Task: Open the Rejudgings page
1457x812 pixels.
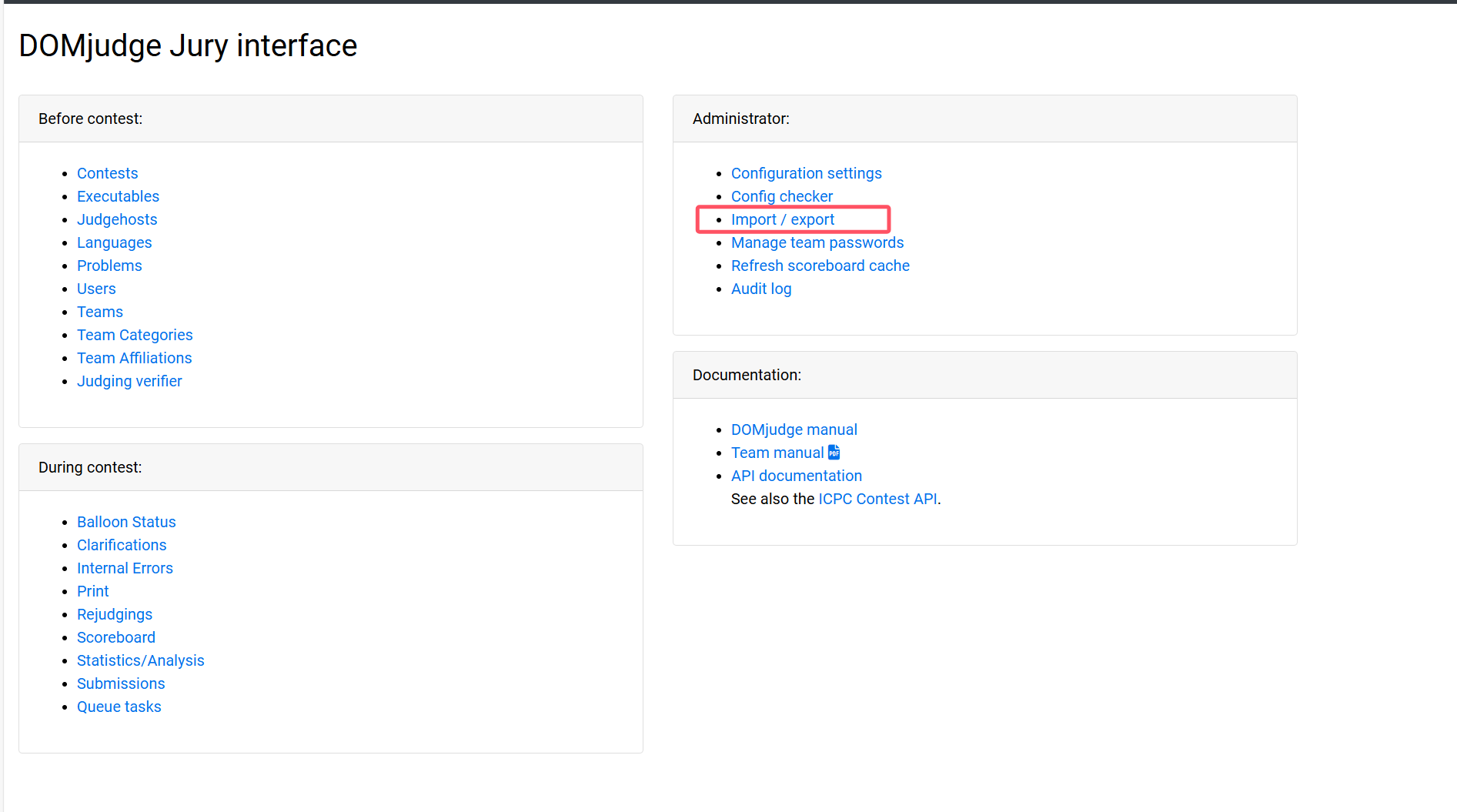Action: (115, 614)
